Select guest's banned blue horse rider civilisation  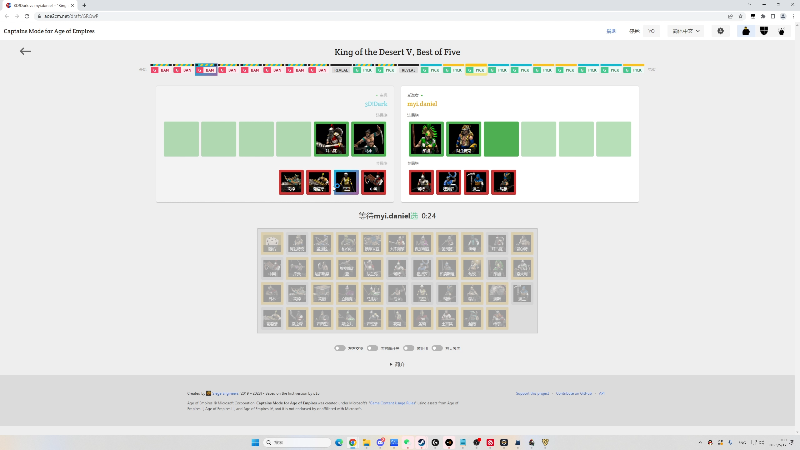pyautogui.click(x=448, y=182)
